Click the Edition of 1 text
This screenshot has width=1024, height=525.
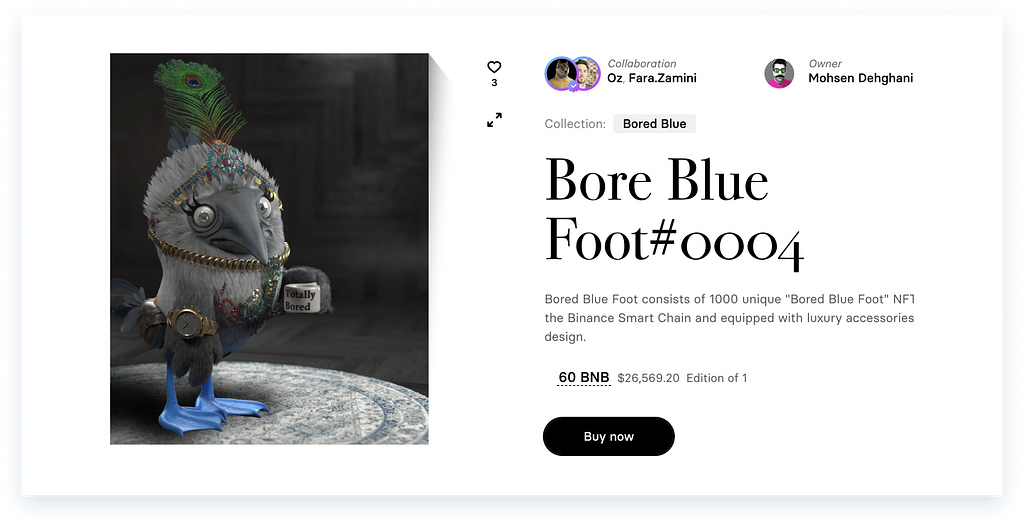coord(716,378)
